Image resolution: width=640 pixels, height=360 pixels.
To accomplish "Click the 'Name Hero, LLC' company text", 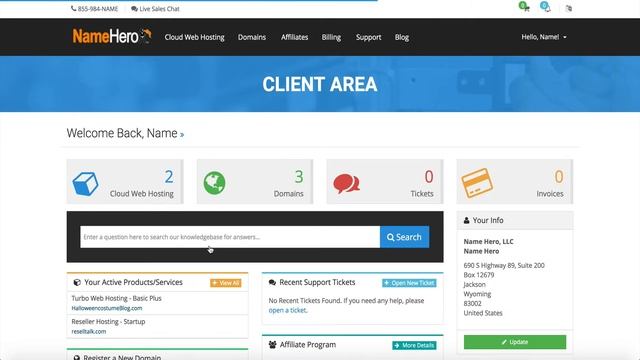I will 489,242.
